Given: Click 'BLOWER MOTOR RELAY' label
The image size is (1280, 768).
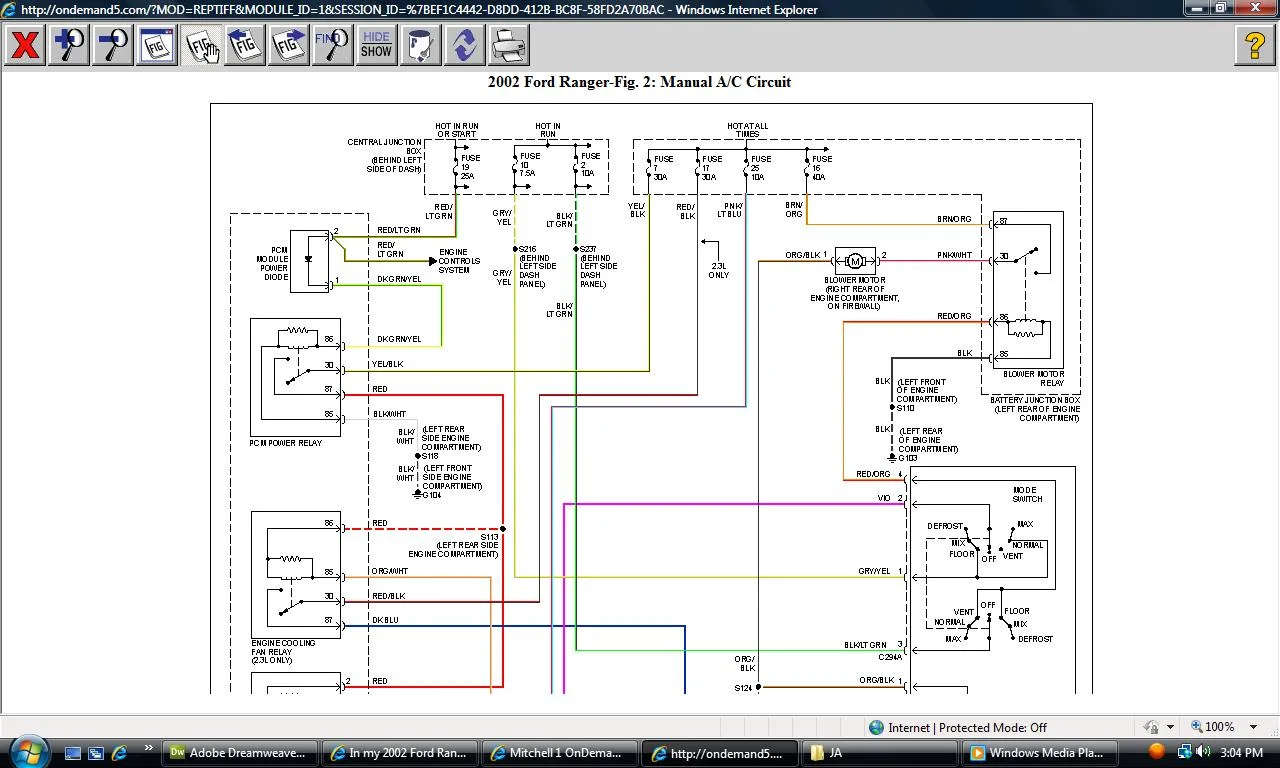Looking at the screenshot, I should [x=1034, y=378].
